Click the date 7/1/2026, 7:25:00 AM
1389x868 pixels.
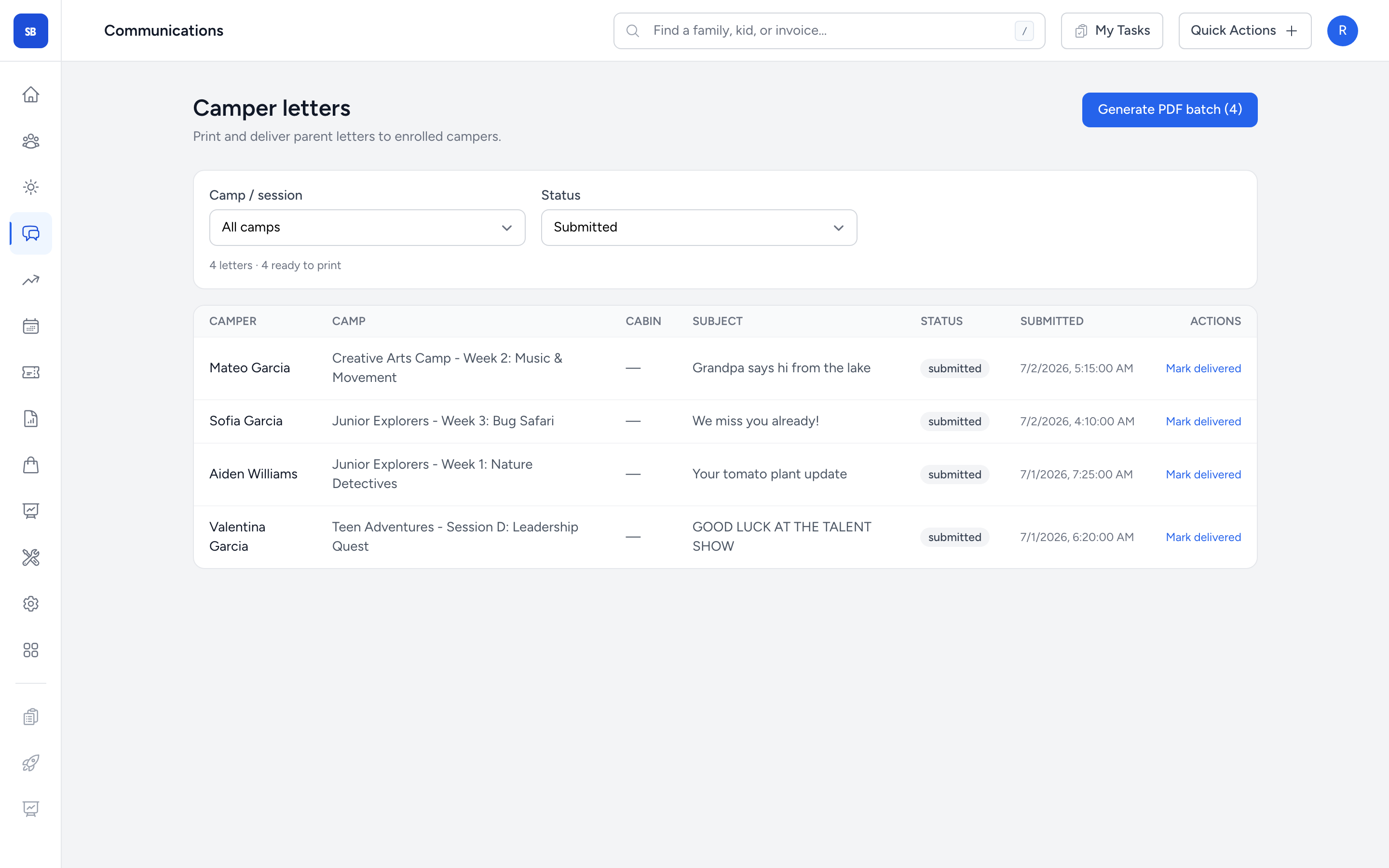[1076, 475]
